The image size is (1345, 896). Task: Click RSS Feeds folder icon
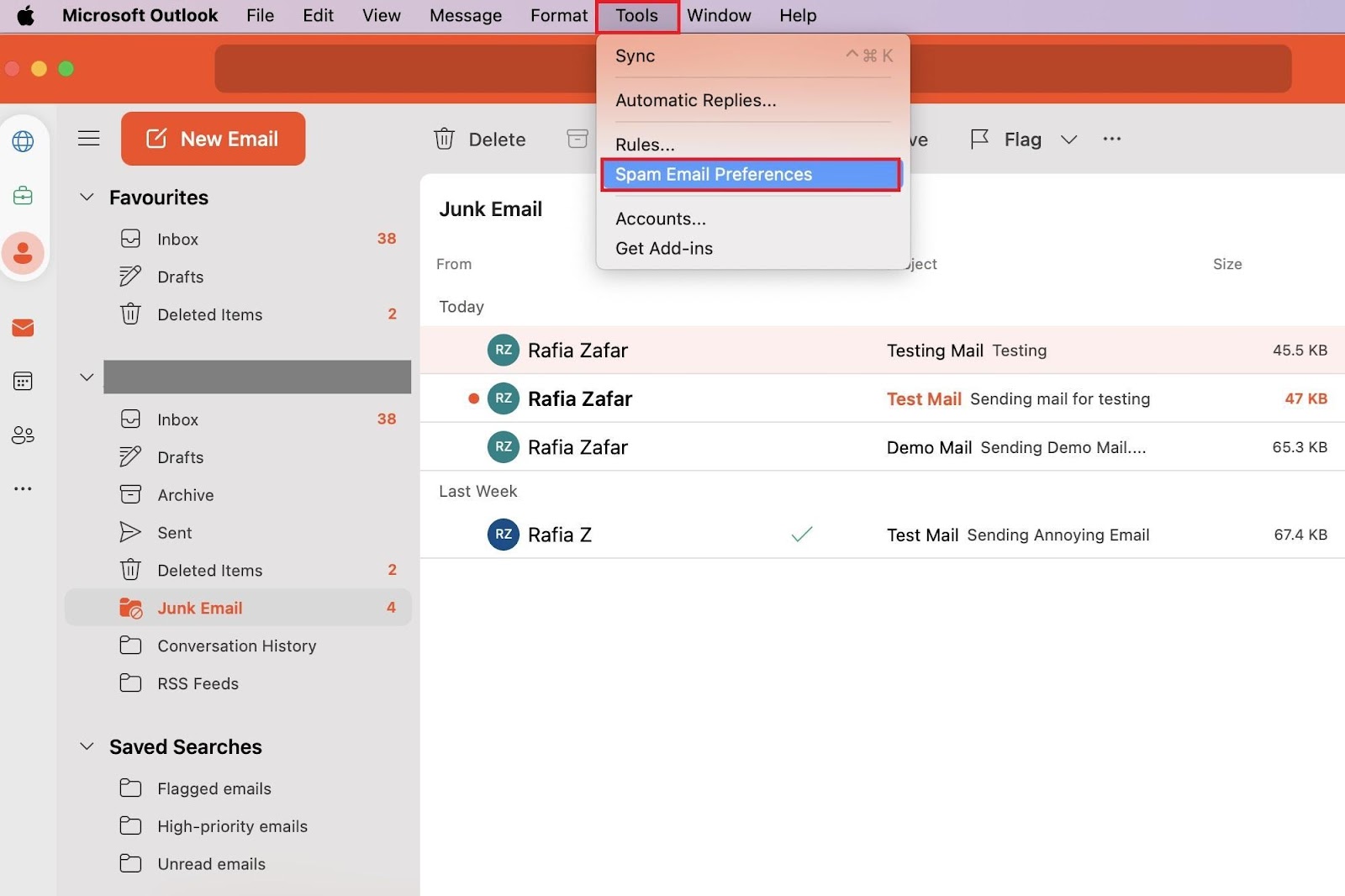click(130, 683)
